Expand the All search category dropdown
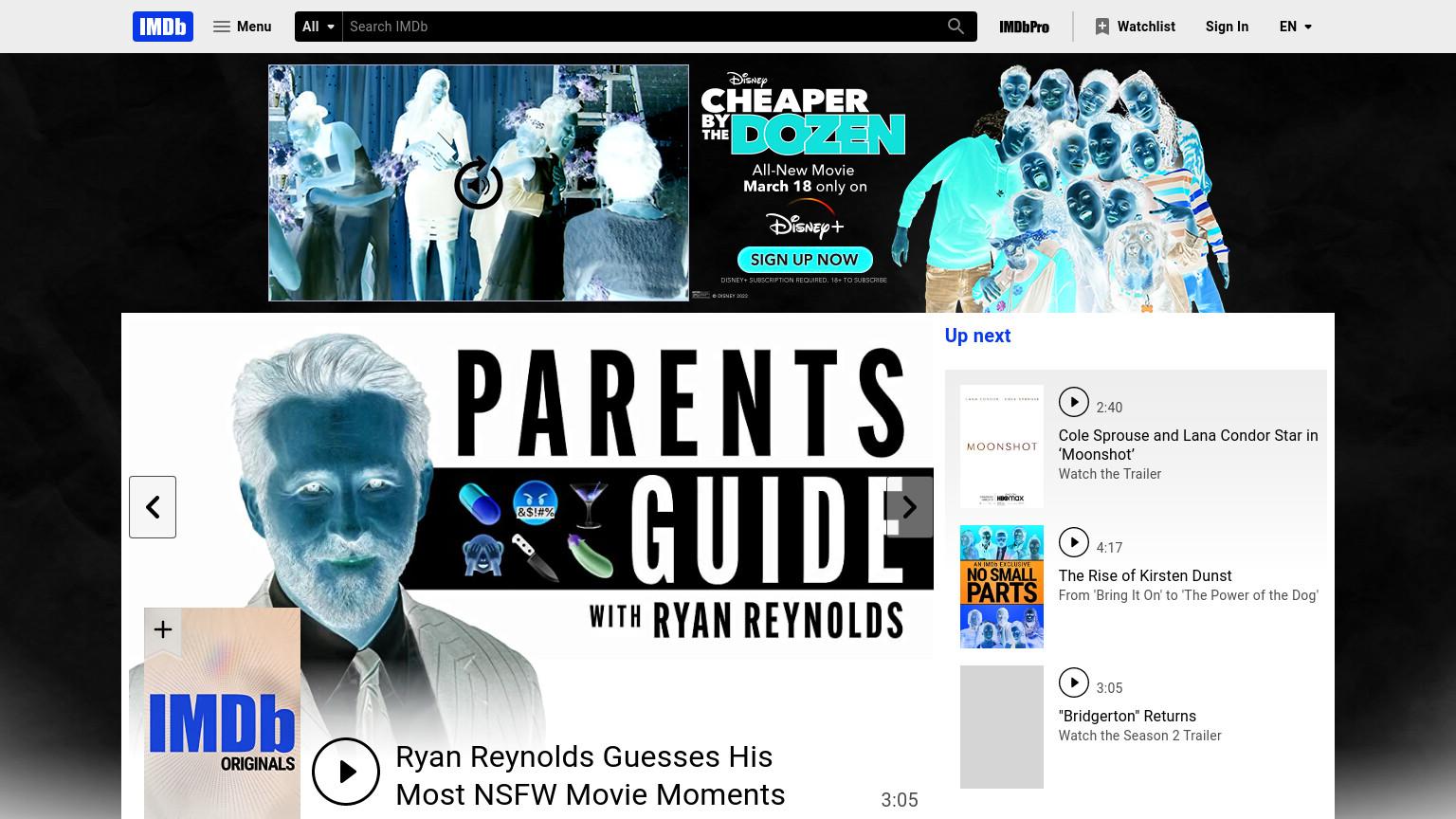 318,27
